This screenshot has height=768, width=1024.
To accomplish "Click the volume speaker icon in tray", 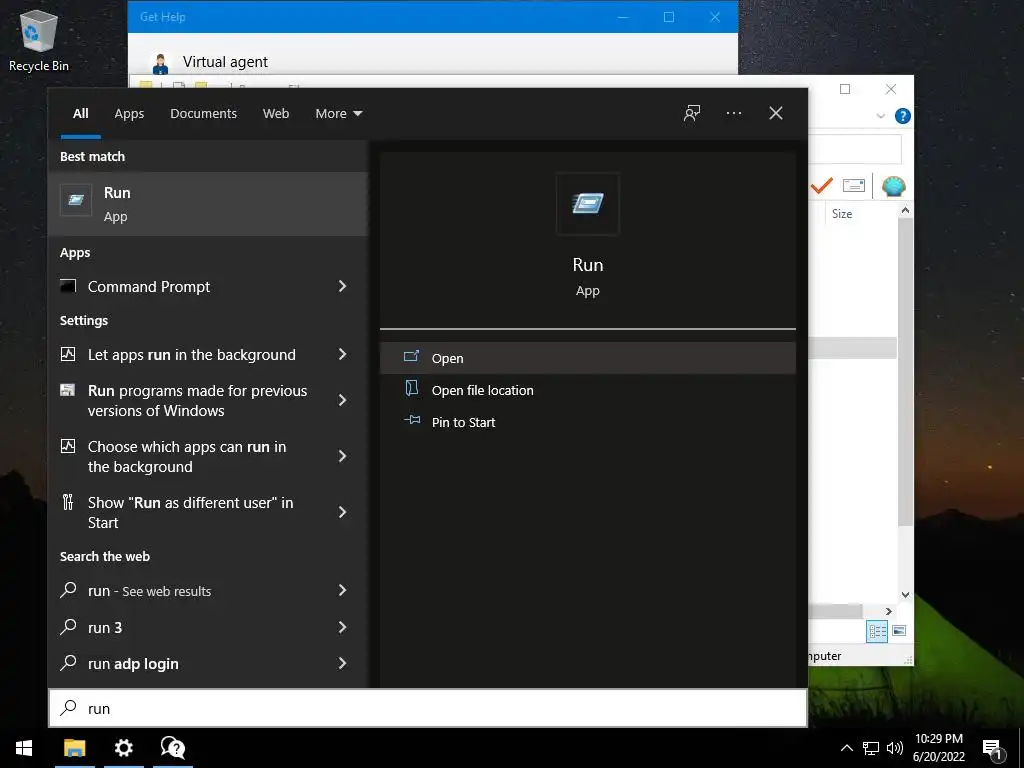I will tap(894, 748).
